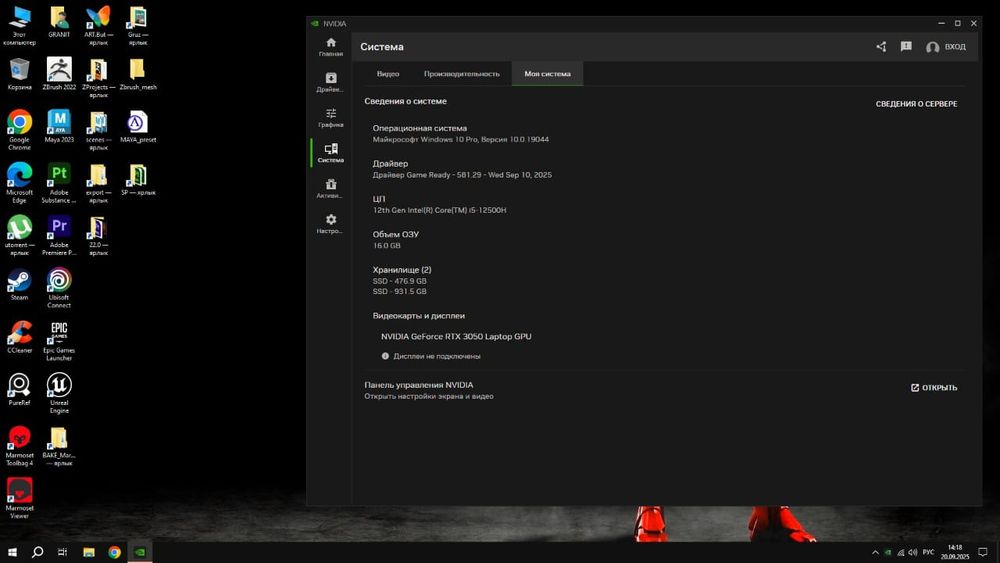
Task: Click the i5-12500H processor text
Action: [439, 210]
